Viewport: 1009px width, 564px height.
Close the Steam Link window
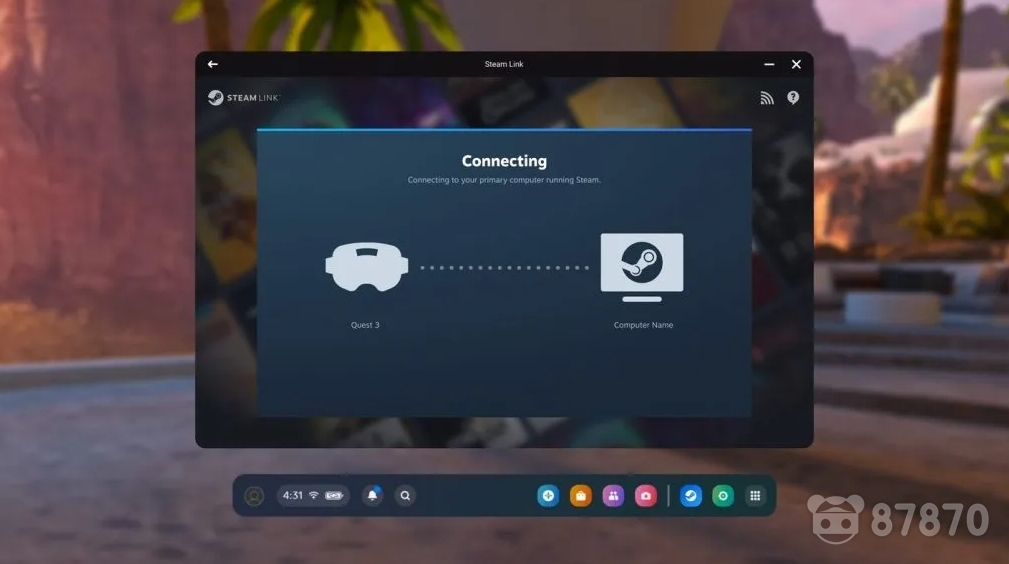tap(796, 64)
